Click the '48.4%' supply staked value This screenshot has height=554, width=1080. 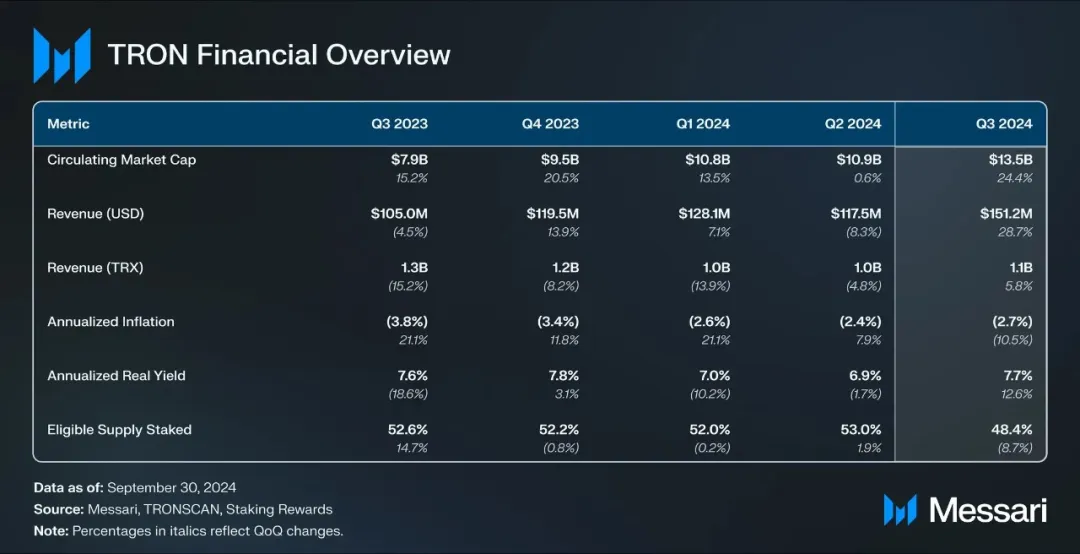(x=1012, y=430)
